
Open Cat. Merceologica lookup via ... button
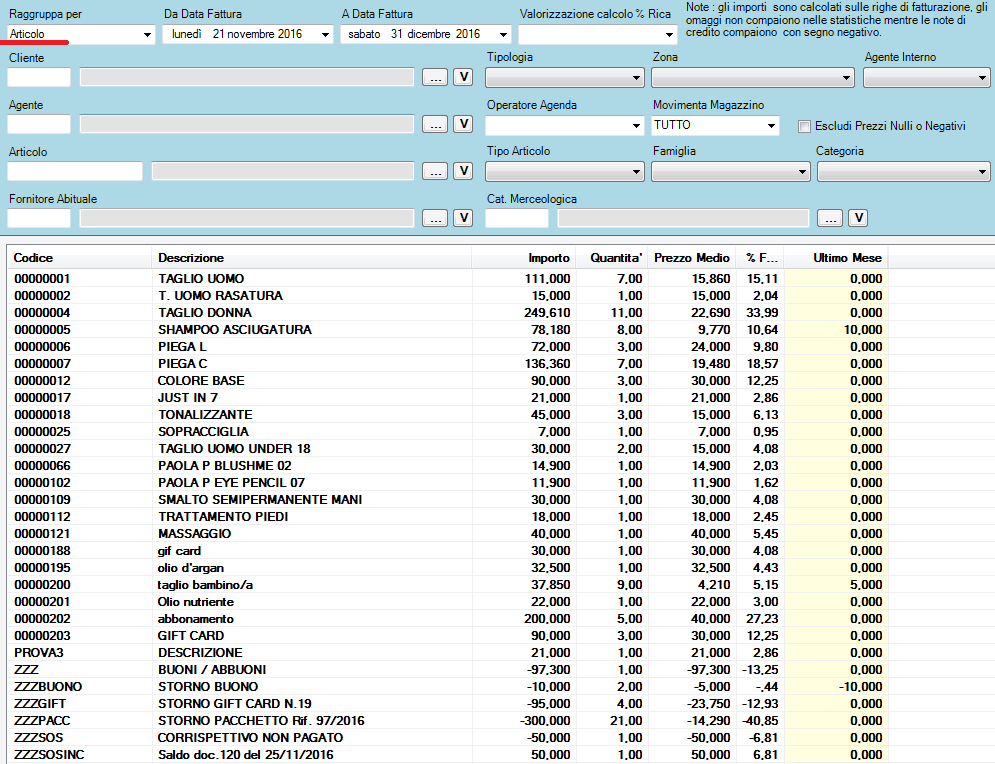[830, 217]
